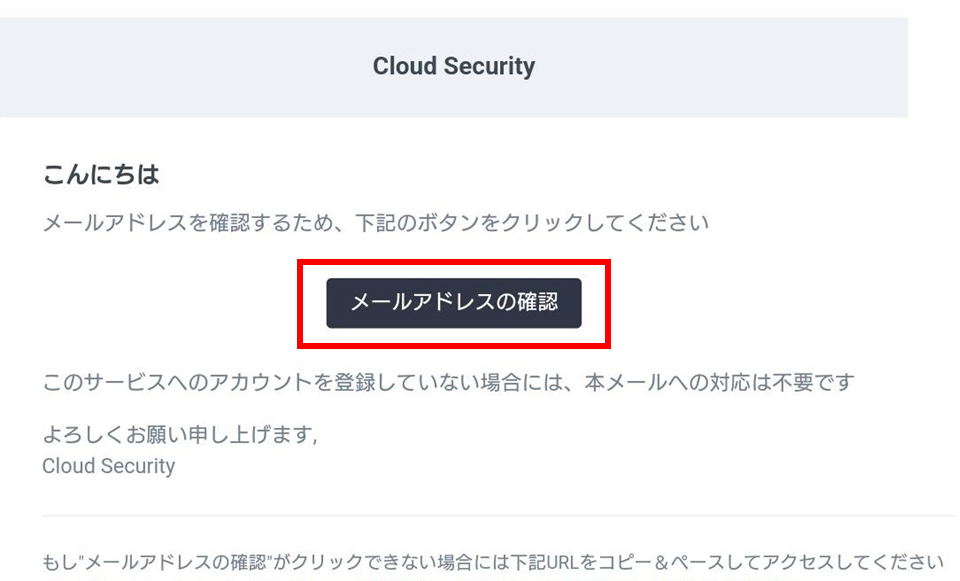Click the line about アカウントを登録していない場合

coord(448,382)
